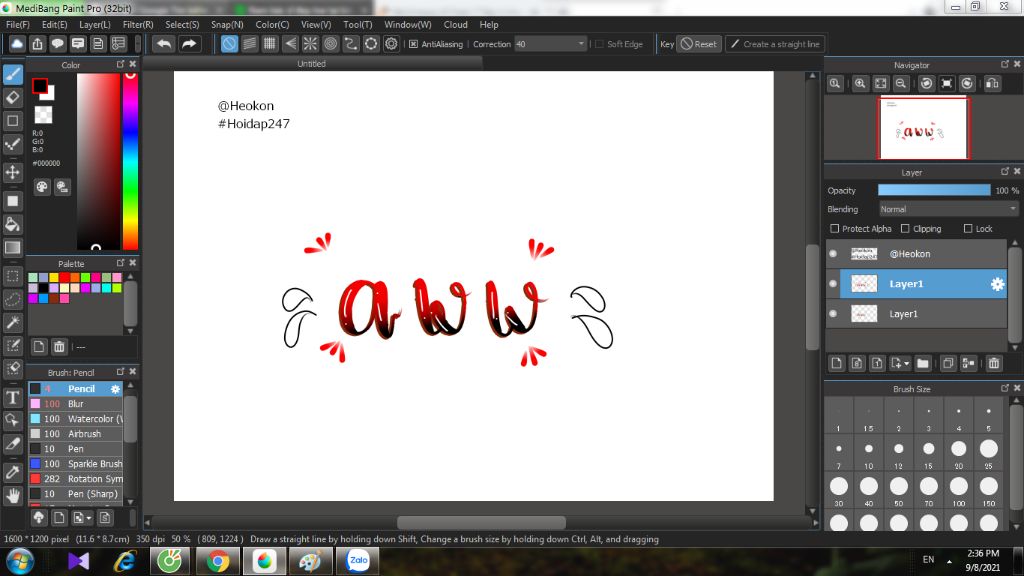Enable Protect Alpha checkbox
The width and height of the screenshot is (1024, 576).
pyautogui.click(x=835, y=229)
